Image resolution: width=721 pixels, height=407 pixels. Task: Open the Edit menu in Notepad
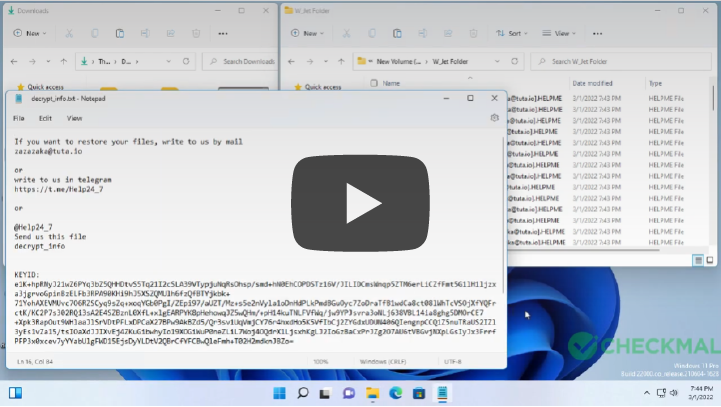[x=45, y=118]
